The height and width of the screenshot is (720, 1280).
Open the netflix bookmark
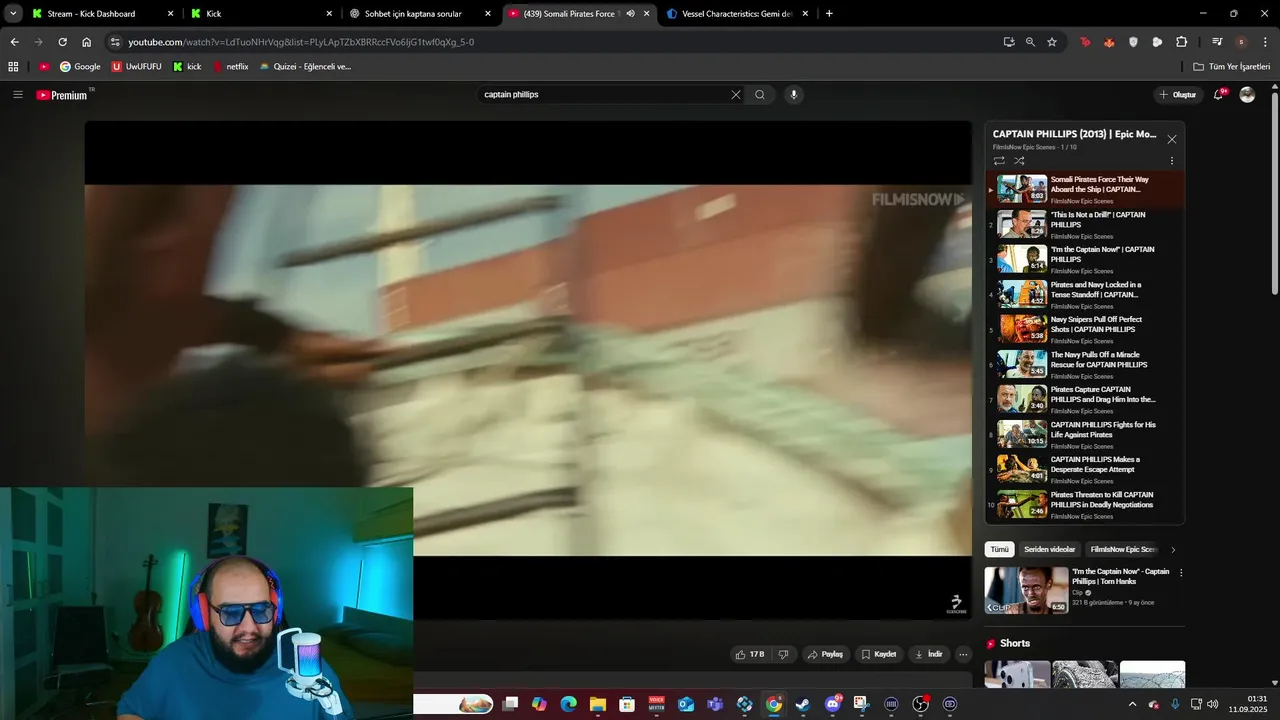231,67
